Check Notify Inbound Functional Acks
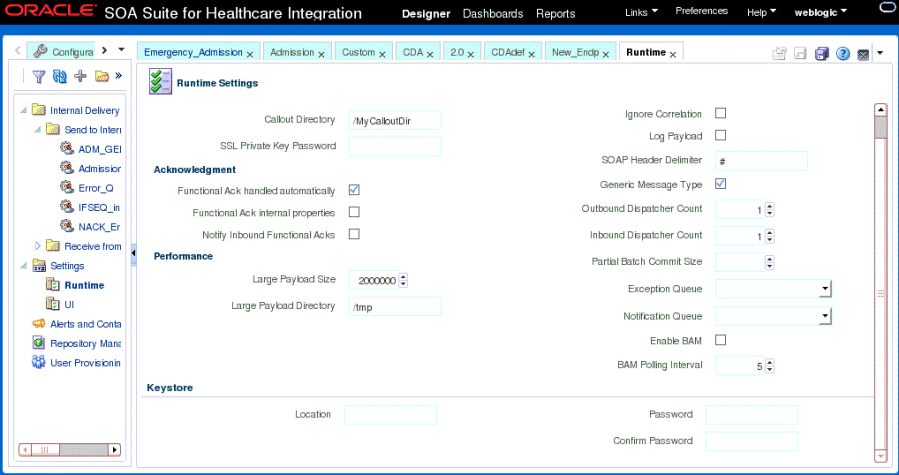 [x=354, y=234]
